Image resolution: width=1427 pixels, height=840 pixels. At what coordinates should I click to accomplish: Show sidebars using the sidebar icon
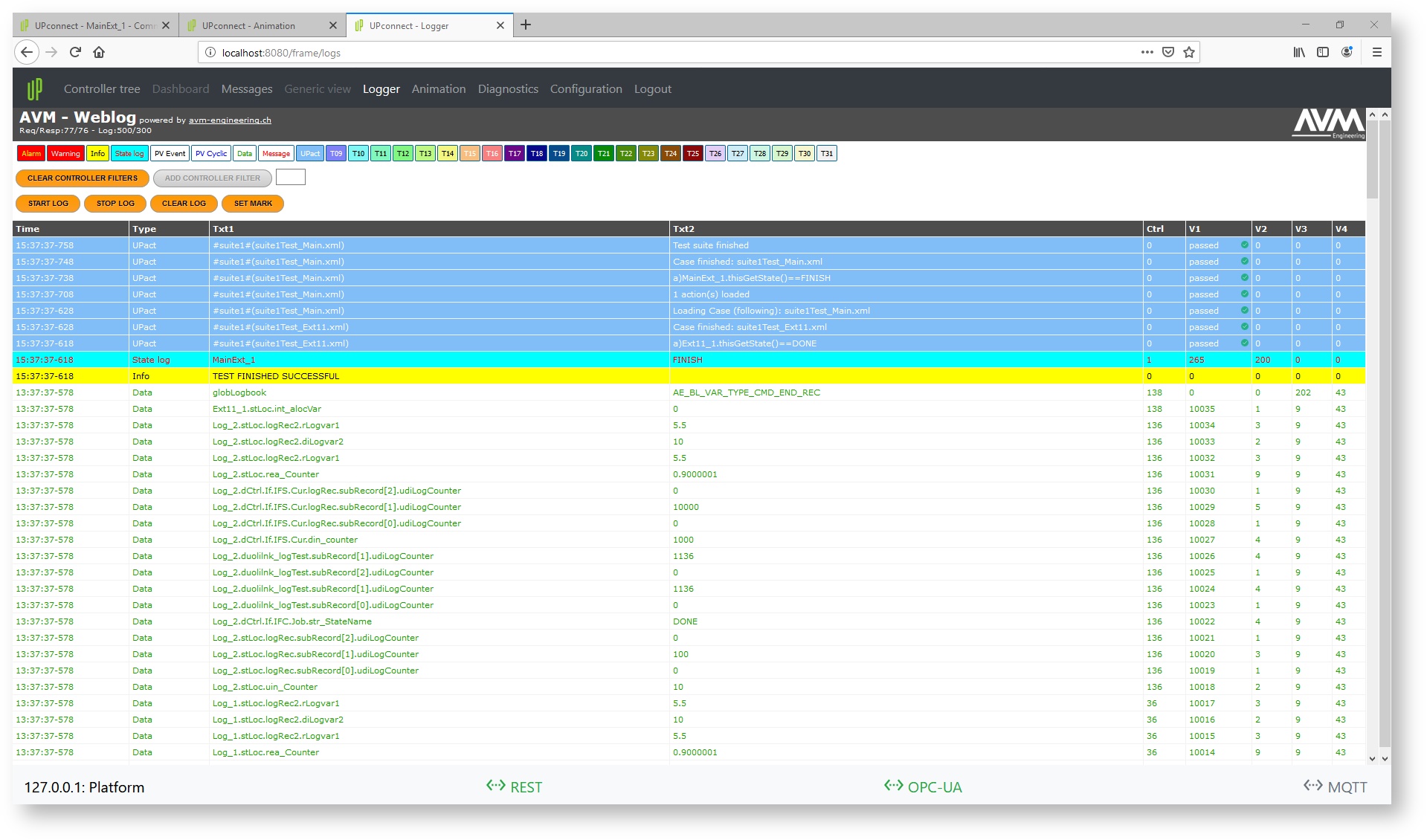(x=1323, y=52)
